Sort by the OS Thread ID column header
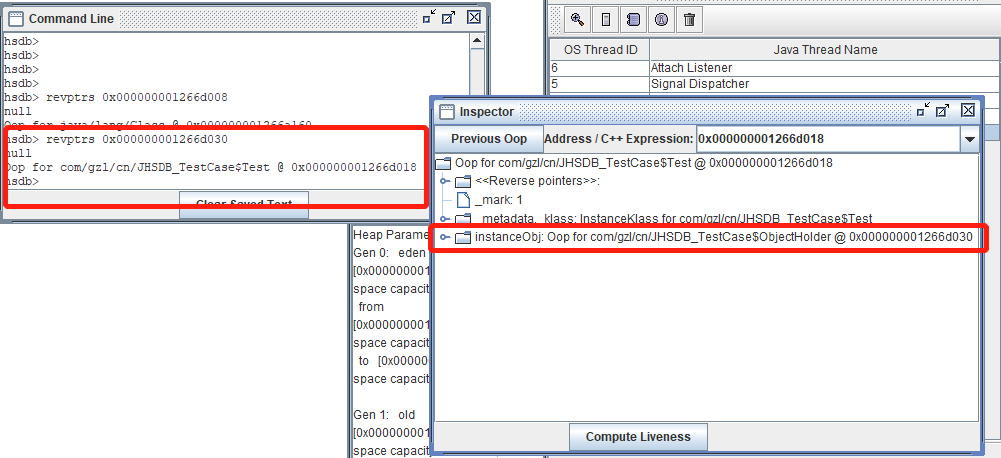Screen dimensions: 1001x458 click(x=600, y=49)
